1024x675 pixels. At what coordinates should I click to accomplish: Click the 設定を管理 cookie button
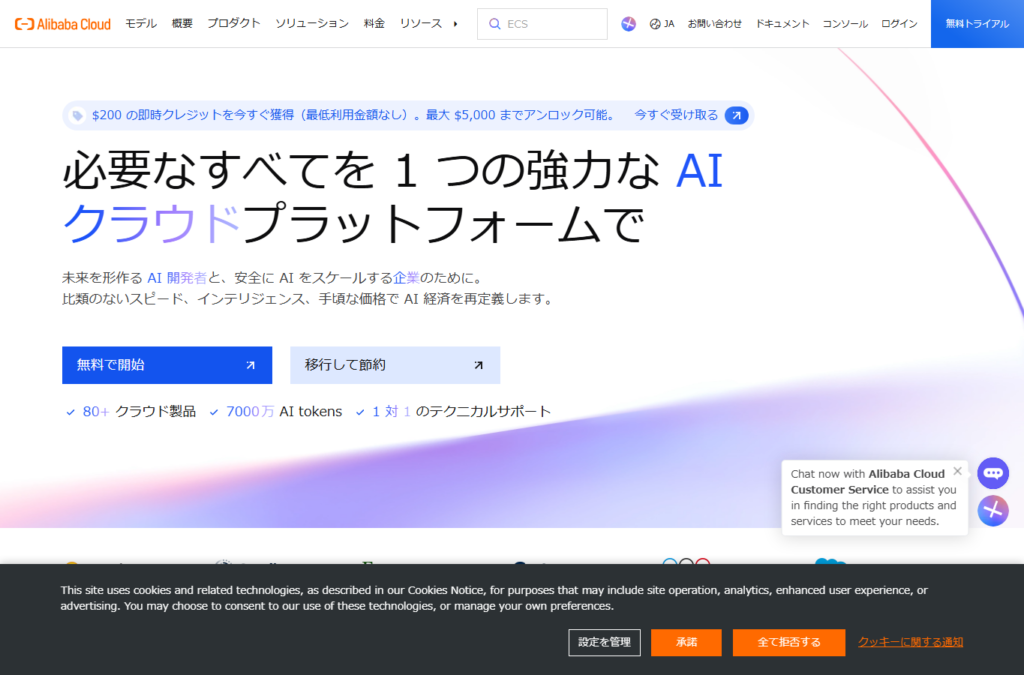(604, 642)
